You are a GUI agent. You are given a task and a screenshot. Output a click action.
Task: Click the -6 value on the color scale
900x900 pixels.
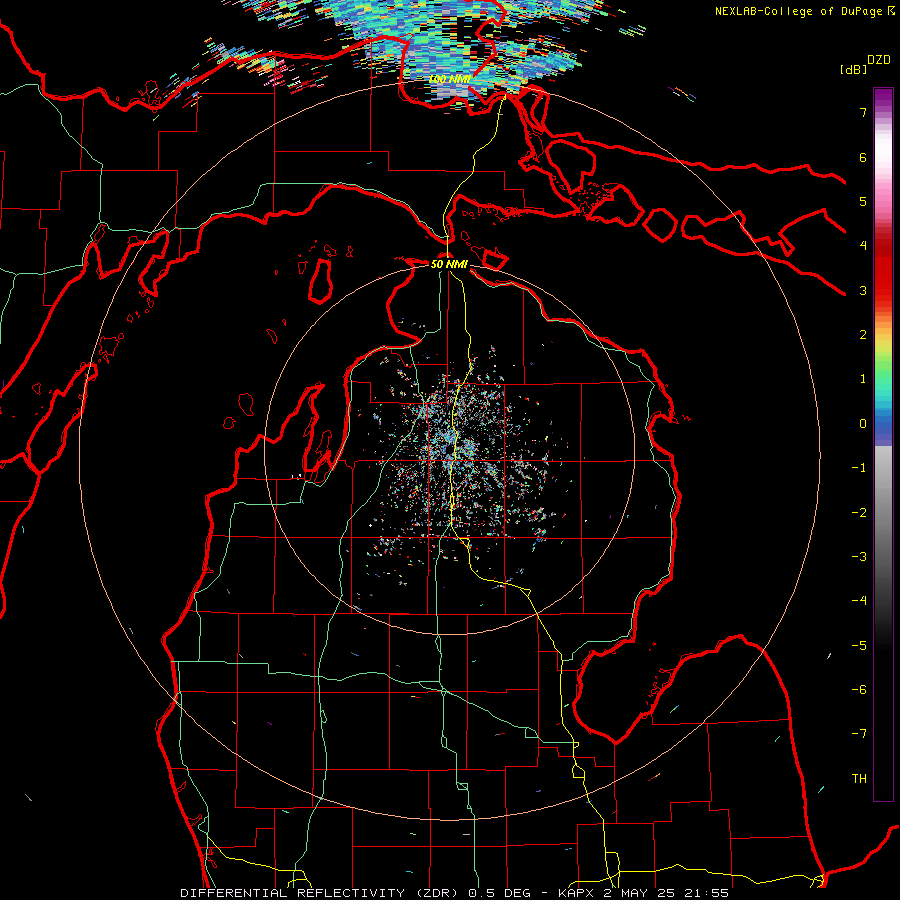(x=859, y=690)
